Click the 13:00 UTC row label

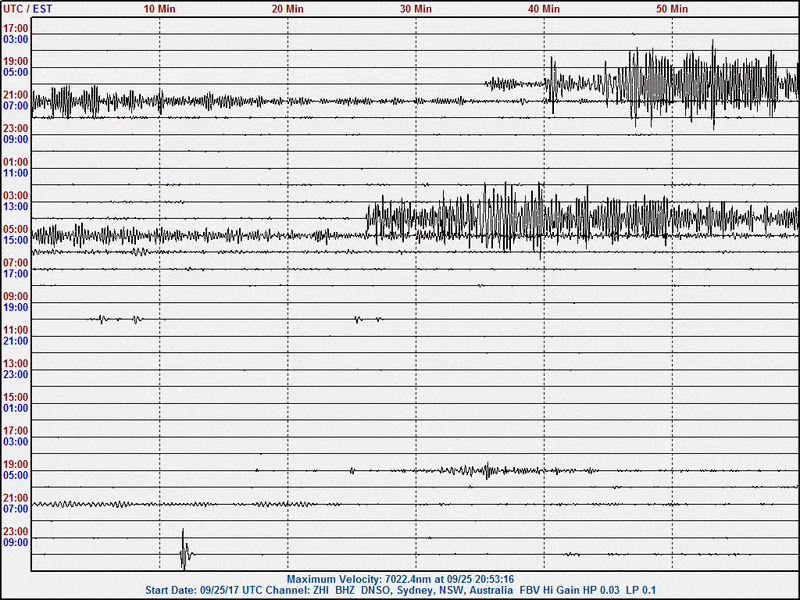pos(16,363)
